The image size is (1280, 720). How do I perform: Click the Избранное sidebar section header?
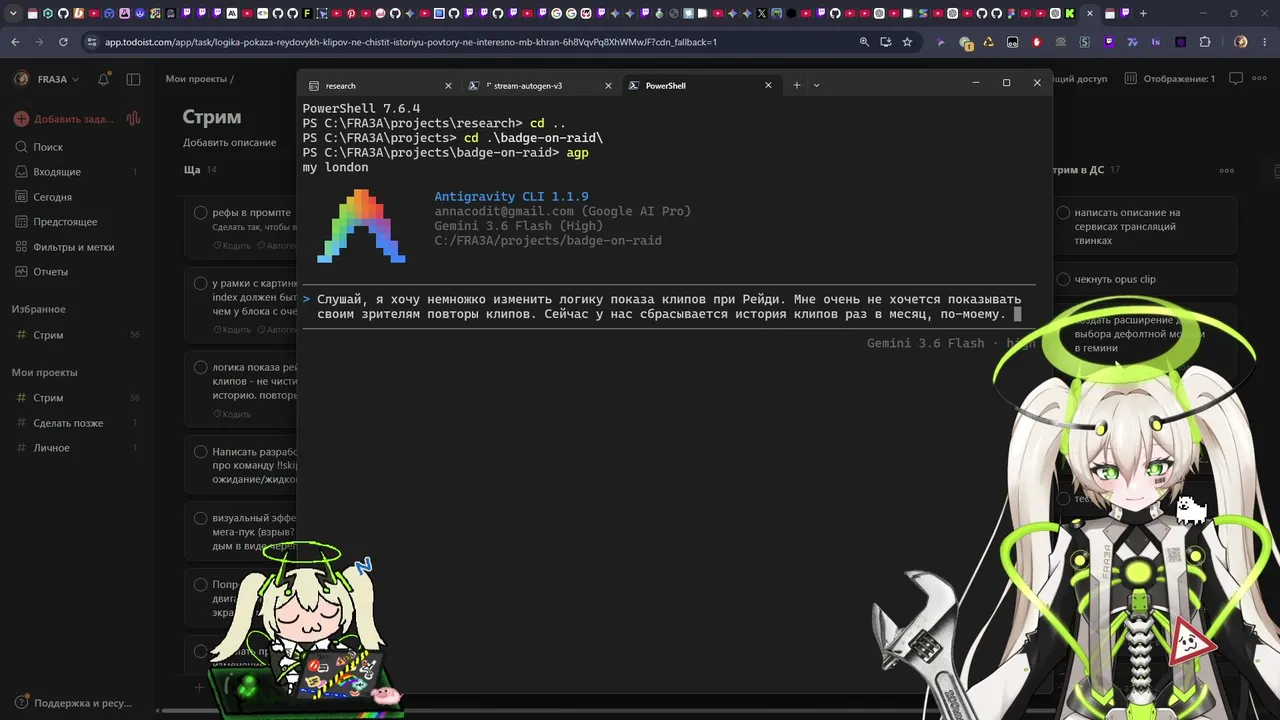tap(39, 310)
